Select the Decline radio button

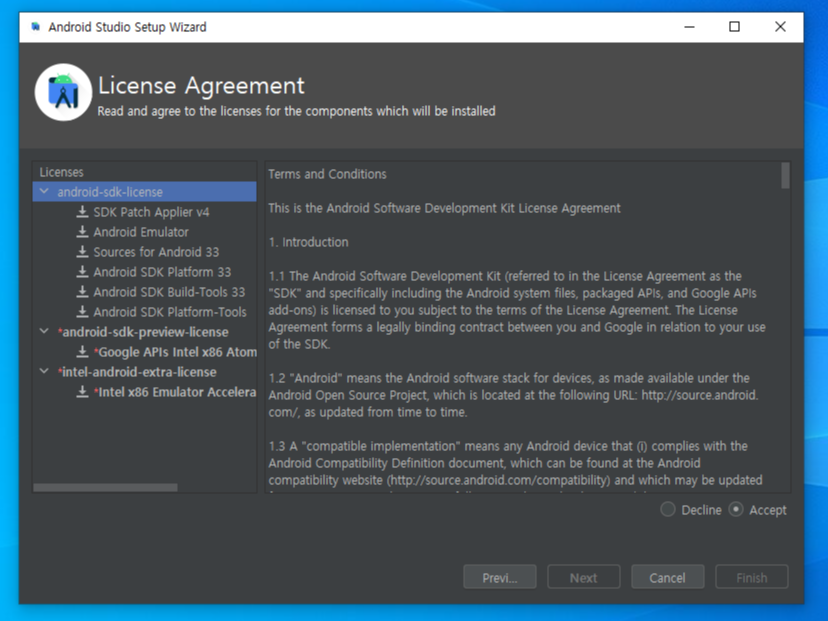[667, 510]
